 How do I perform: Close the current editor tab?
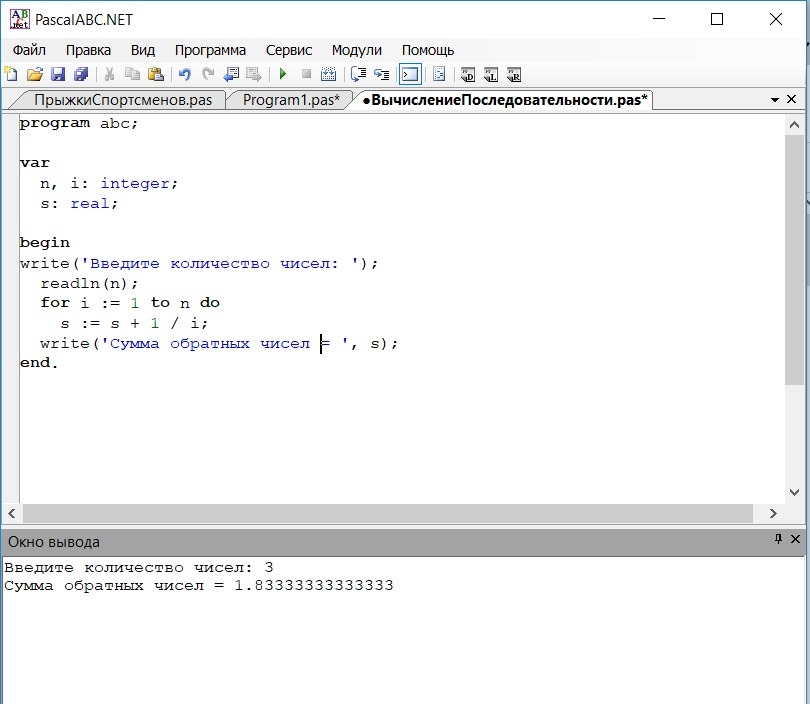(793, 100)
